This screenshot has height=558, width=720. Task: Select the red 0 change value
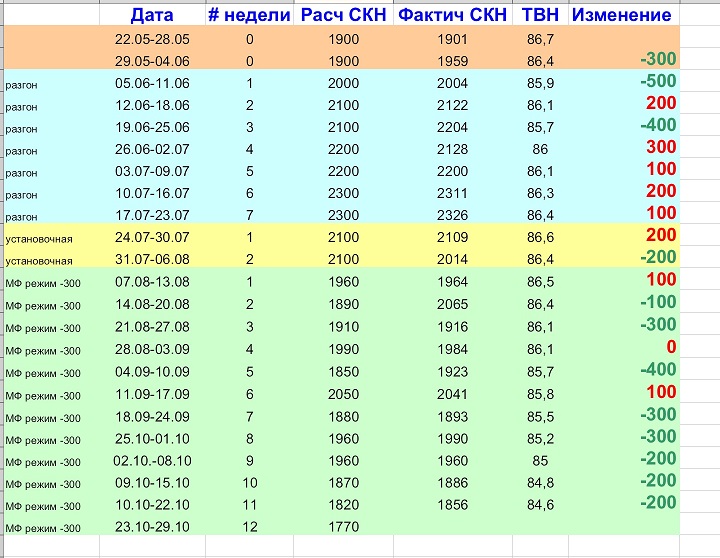(x=671, y=347)
